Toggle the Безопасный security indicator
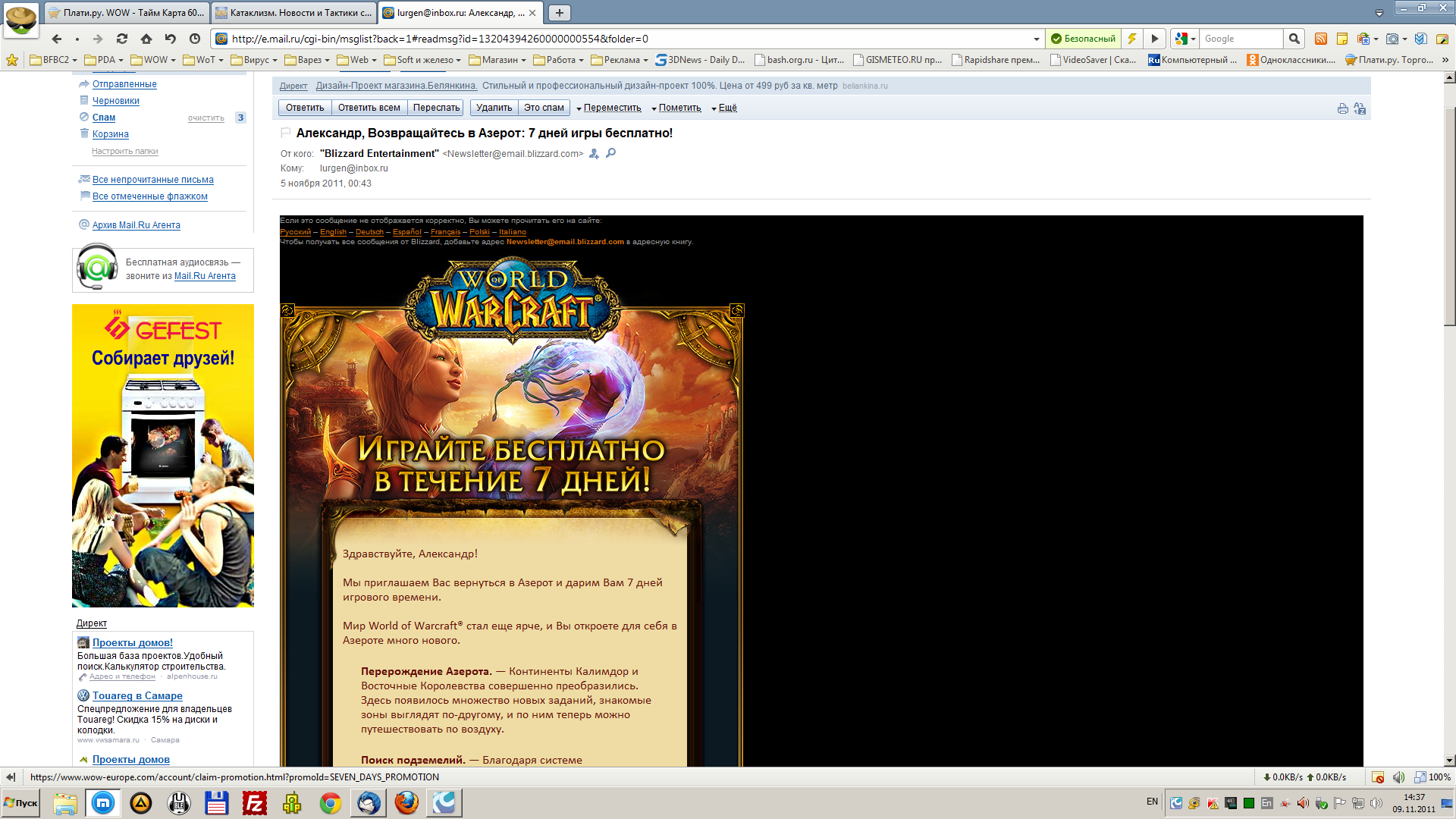The width and height of the screenshot is (1456, 819). pyautogui.click(x=1083, y=39)
